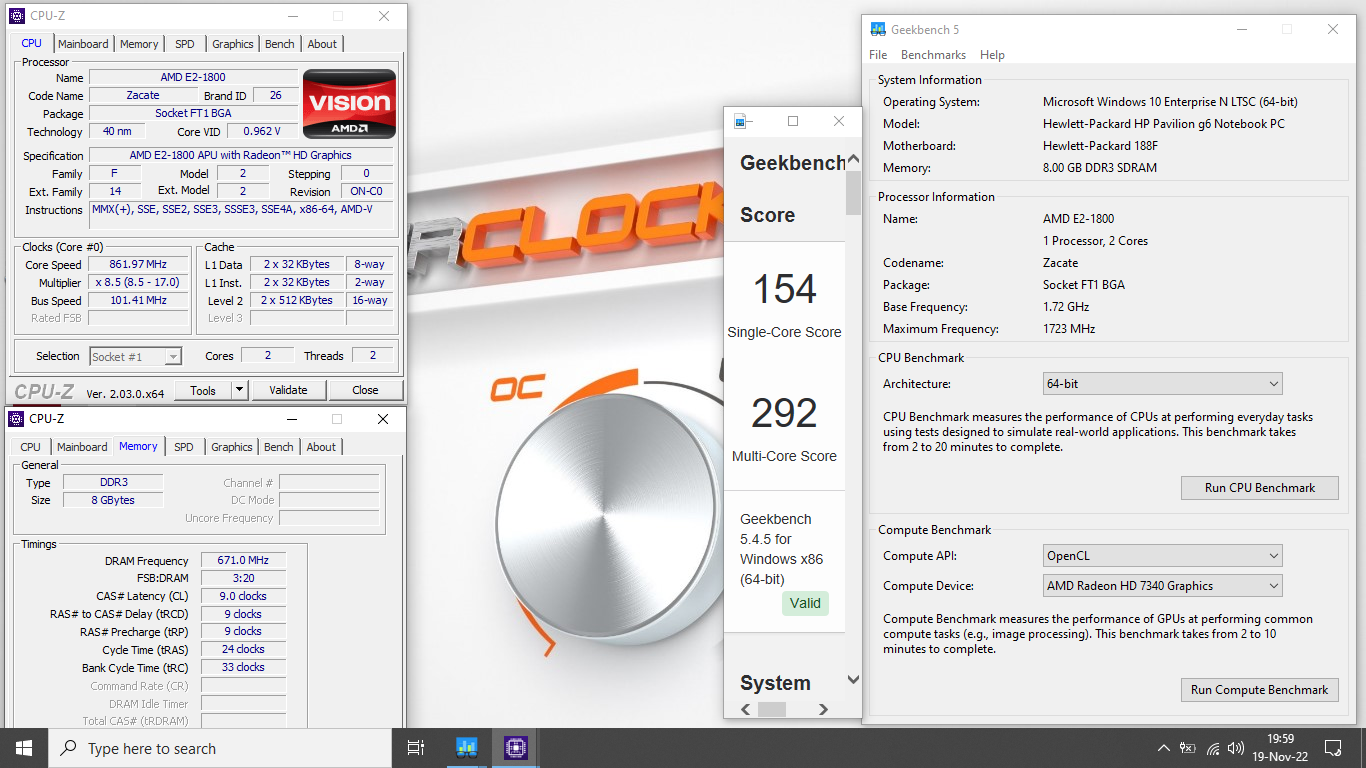Click the Close button in CPU-Z

tap(365, 390)
